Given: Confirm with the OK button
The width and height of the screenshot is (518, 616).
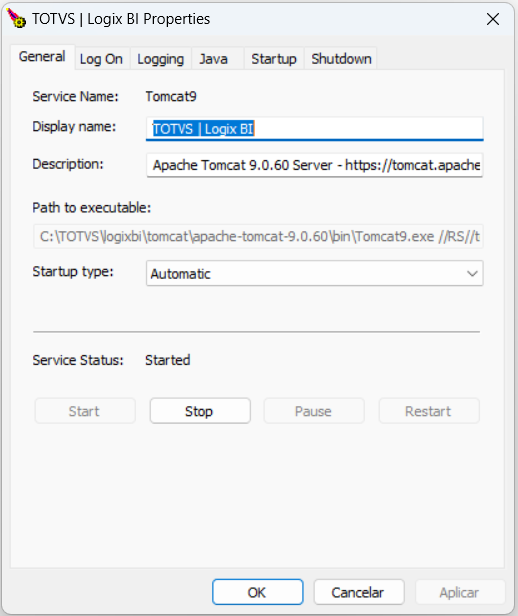Looking at the screenshot, I should click(x=258, y=592).
